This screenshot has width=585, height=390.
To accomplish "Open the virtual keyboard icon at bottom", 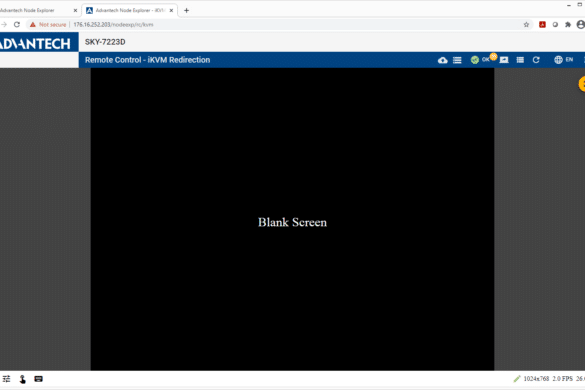I will (x=38, y=379).
